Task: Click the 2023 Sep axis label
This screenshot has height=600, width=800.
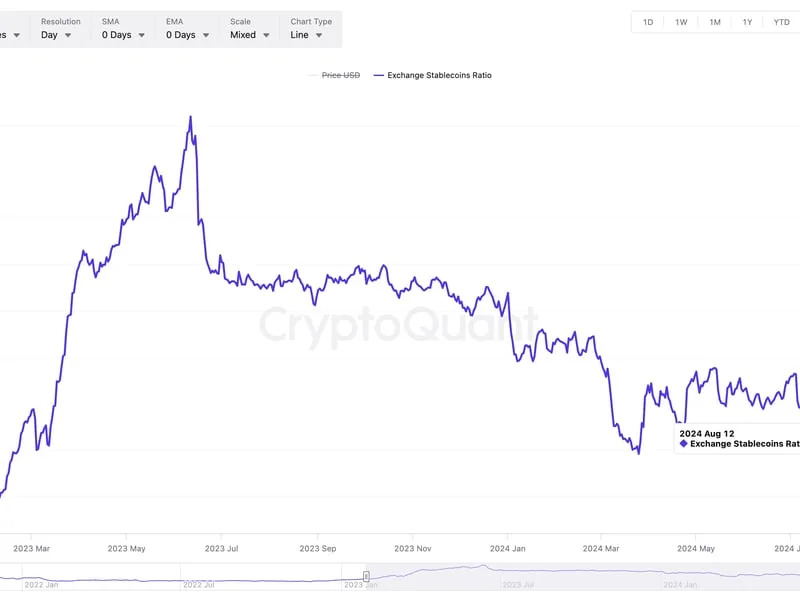Action: point(318,548)
